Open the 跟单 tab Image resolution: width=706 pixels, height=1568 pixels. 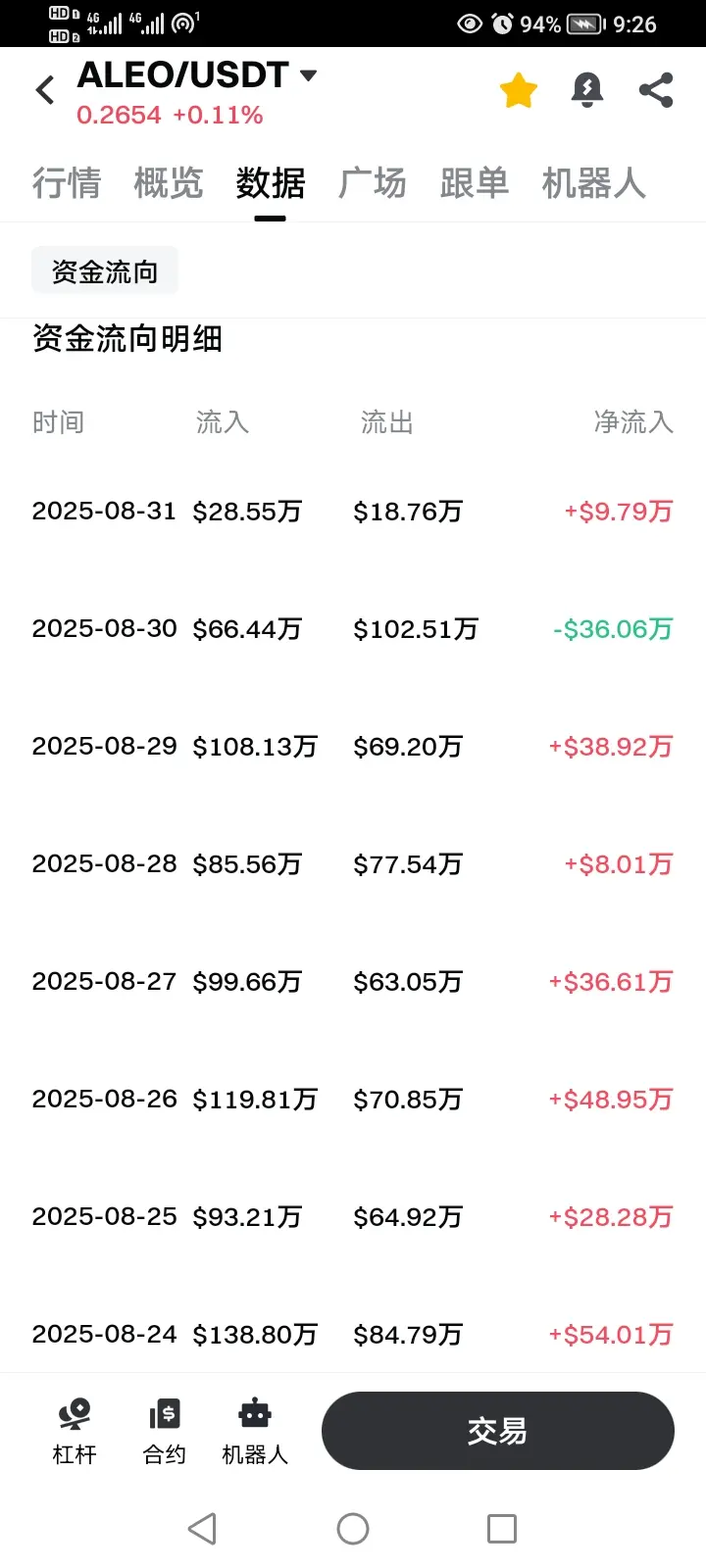click(475, 183)
